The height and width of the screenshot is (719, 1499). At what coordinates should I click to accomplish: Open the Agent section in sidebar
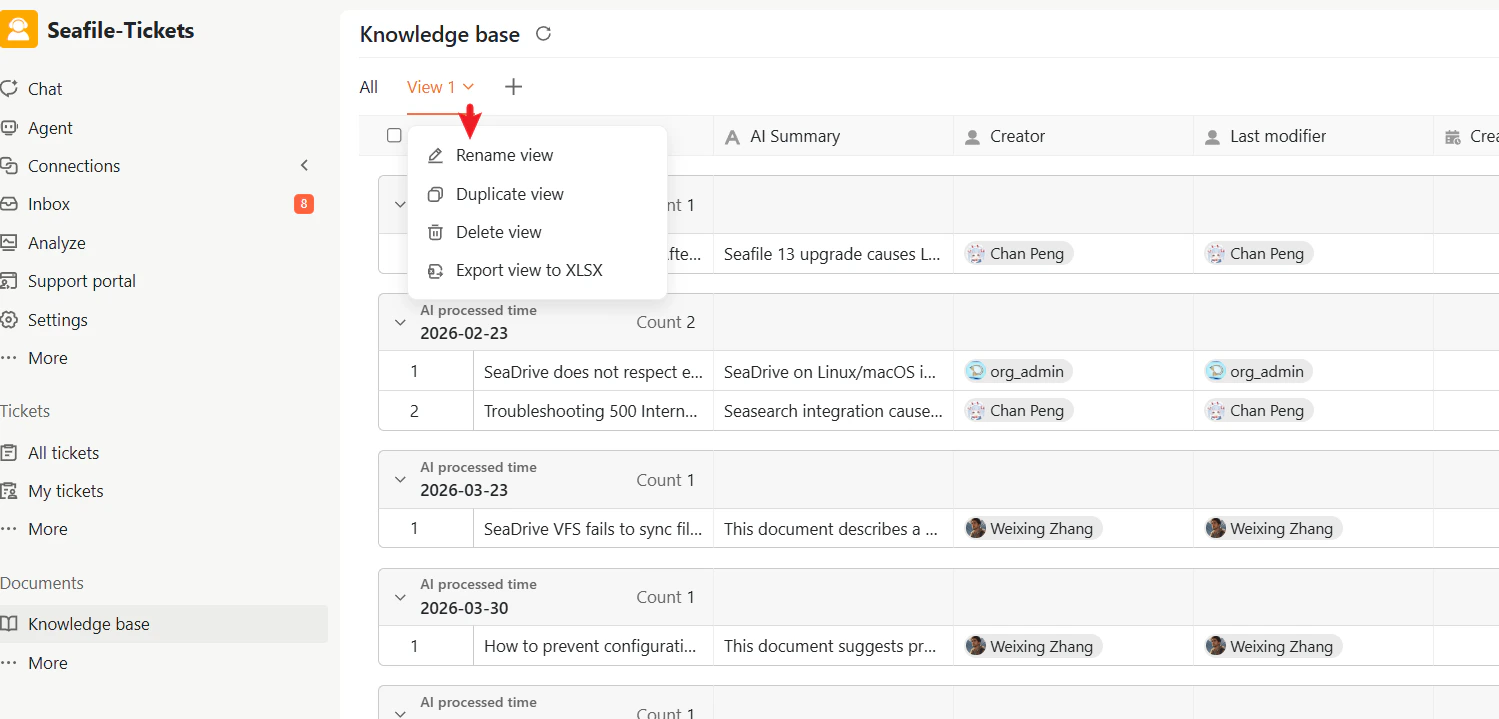50,128
